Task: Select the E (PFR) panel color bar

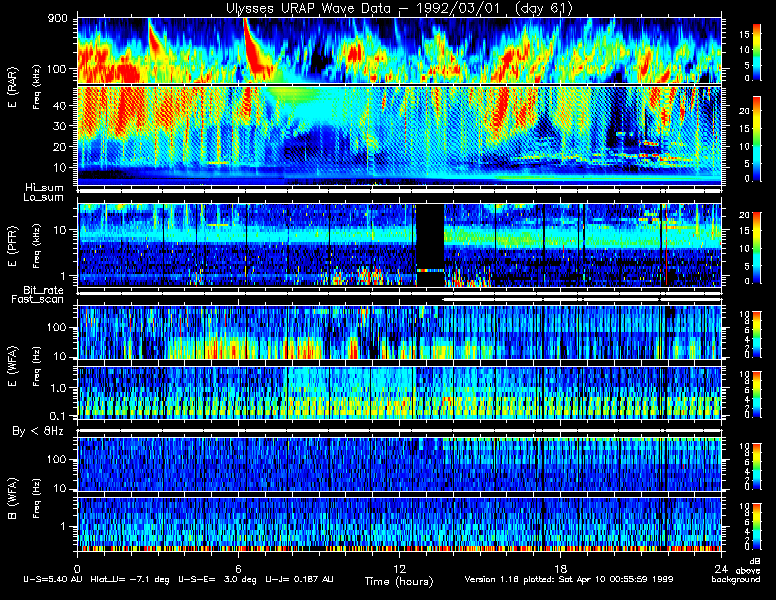Action: [x=756, y=245]
